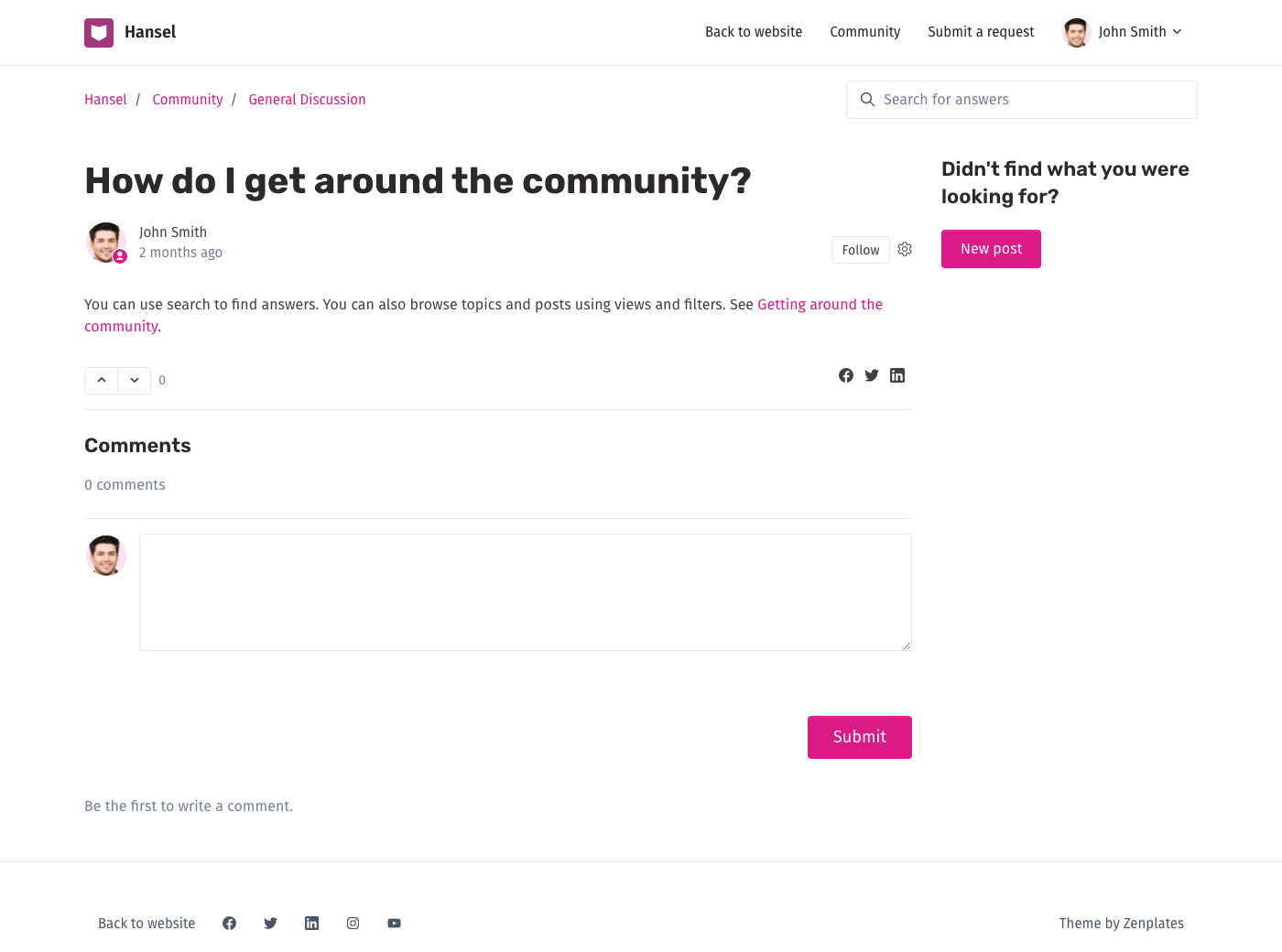Focus the comment text area
The width and height of the screenshot is (1282, 952).
tap(525, 591)
